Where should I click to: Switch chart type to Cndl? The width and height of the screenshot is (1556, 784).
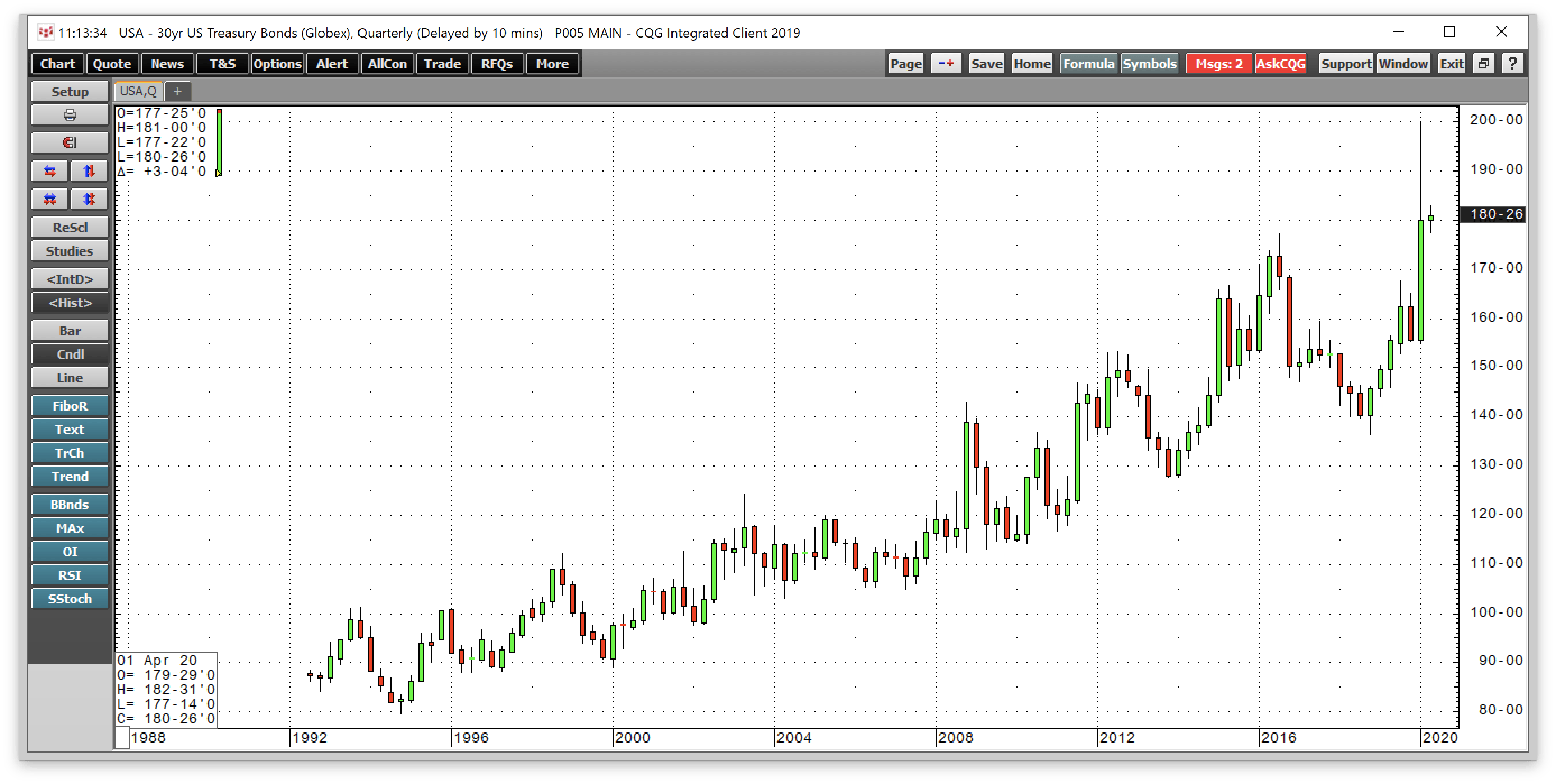(x=70, y=354)
